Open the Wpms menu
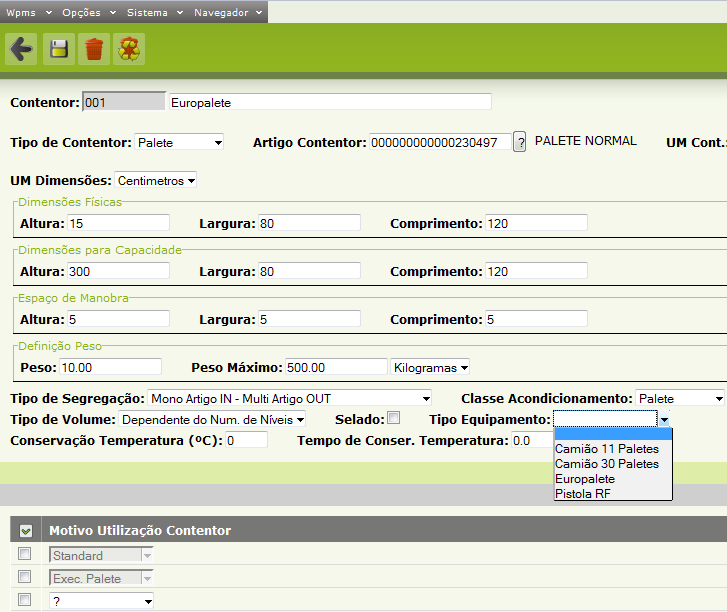The height and width of the screenshot is (612, 727). (x=28, y=13)
